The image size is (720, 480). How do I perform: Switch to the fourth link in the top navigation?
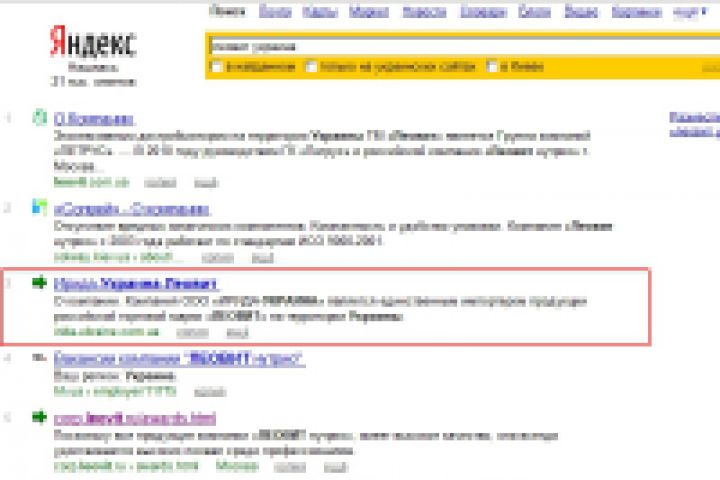tap(369, 11)
